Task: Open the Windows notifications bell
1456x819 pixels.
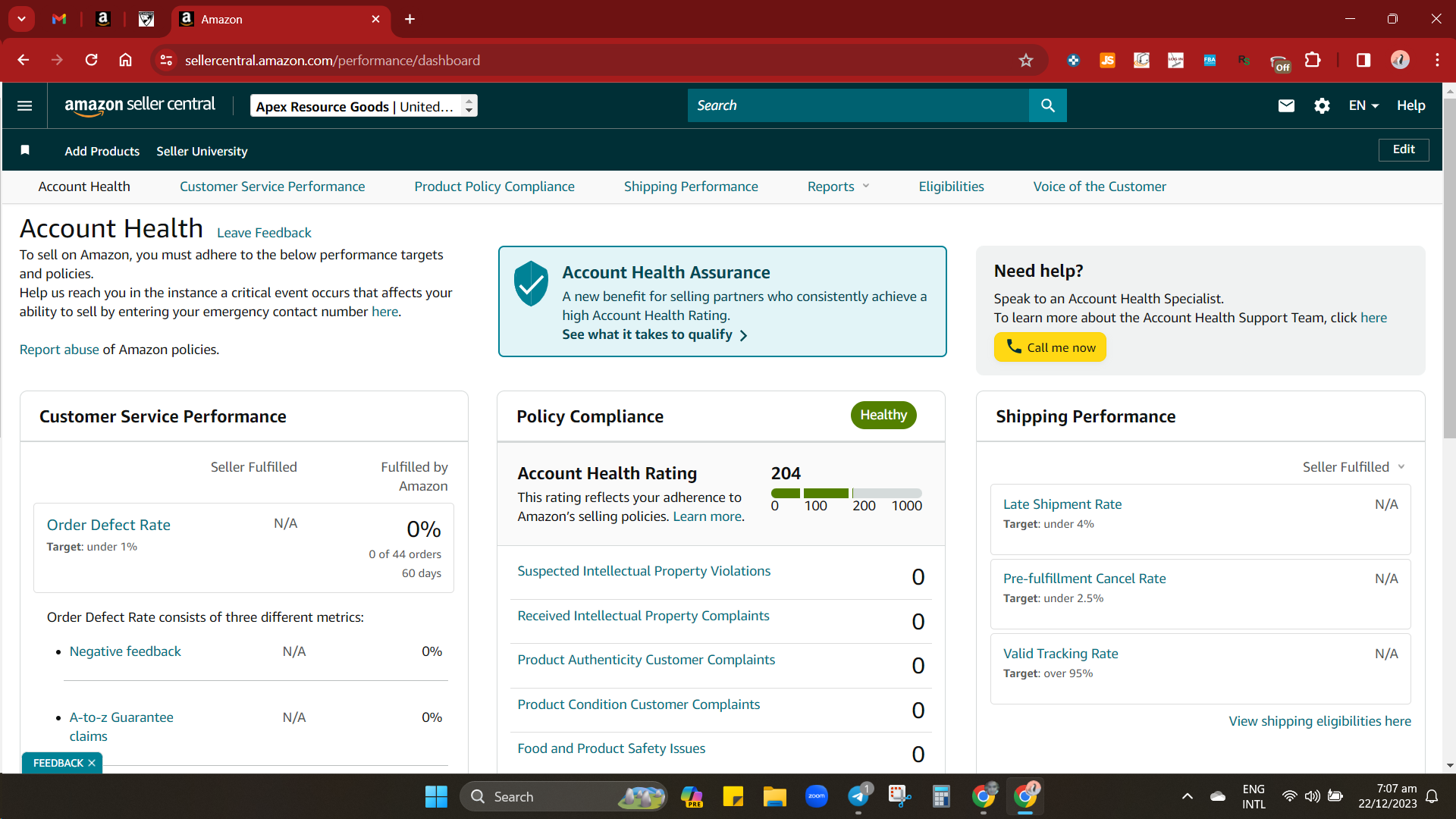Action: pos(1432,796)
